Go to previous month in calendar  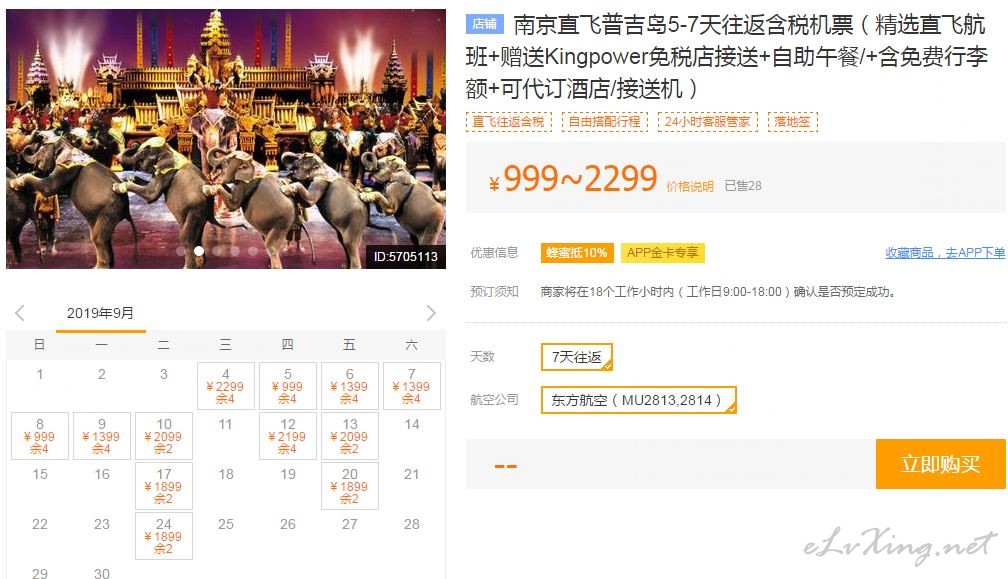[20, 313]
